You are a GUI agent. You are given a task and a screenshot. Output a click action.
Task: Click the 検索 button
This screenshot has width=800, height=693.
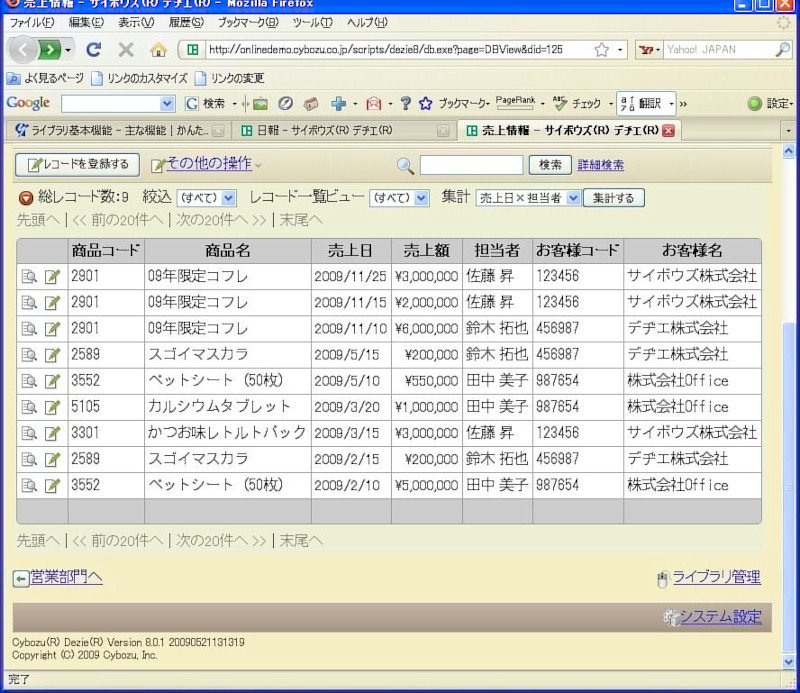pos(550,165)
